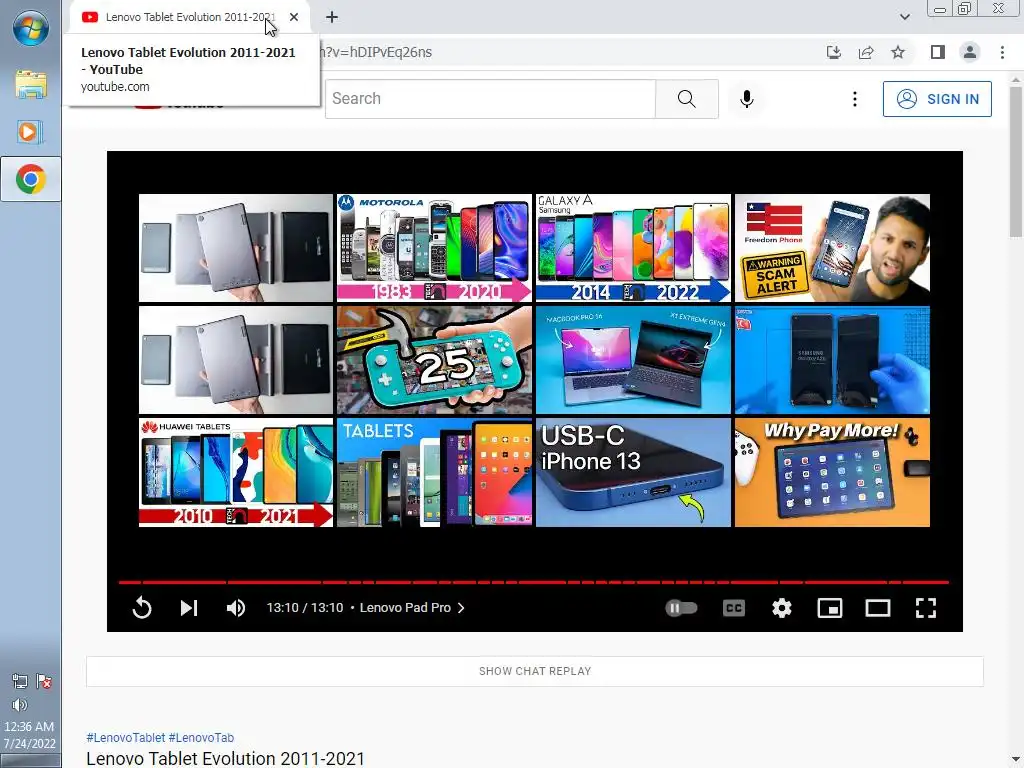This screenshot has height=768, width=1024.
Task: Click Chrome icon in taskbar
Action: 31,179
